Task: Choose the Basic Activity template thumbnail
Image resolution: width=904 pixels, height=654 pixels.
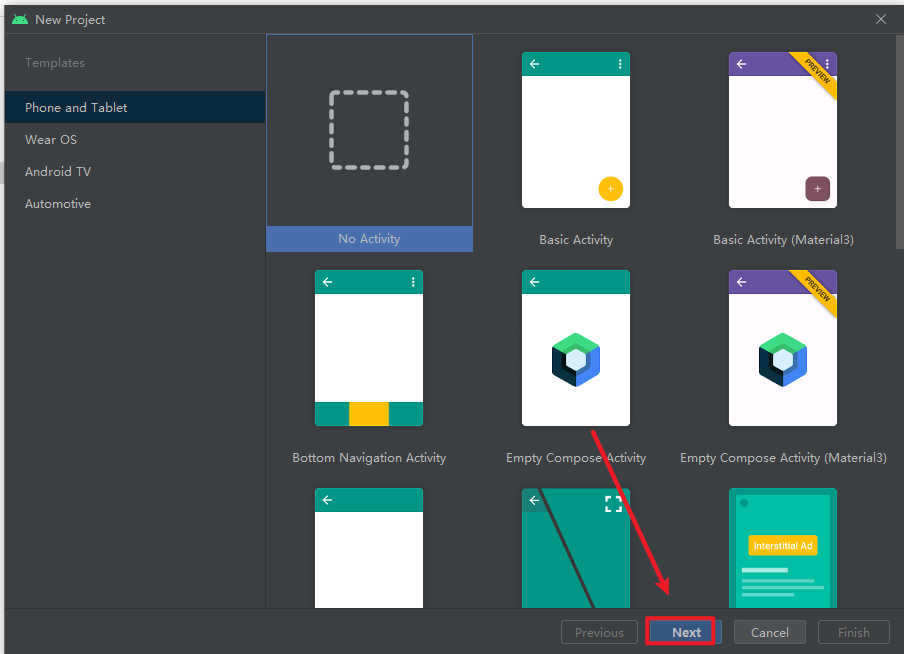Action: point(575,130)
